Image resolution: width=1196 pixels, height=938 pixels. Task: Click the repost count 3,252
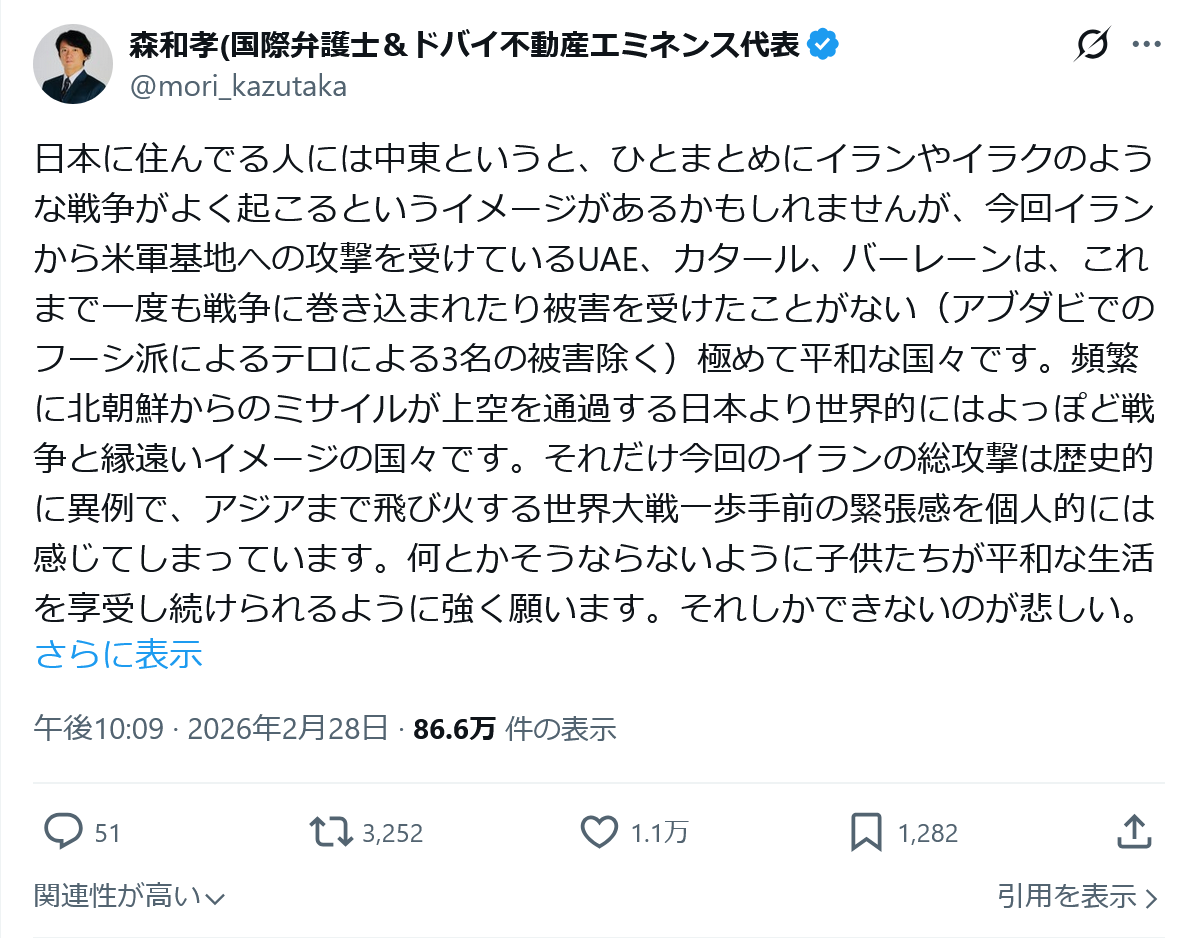[x=393, y=833]
